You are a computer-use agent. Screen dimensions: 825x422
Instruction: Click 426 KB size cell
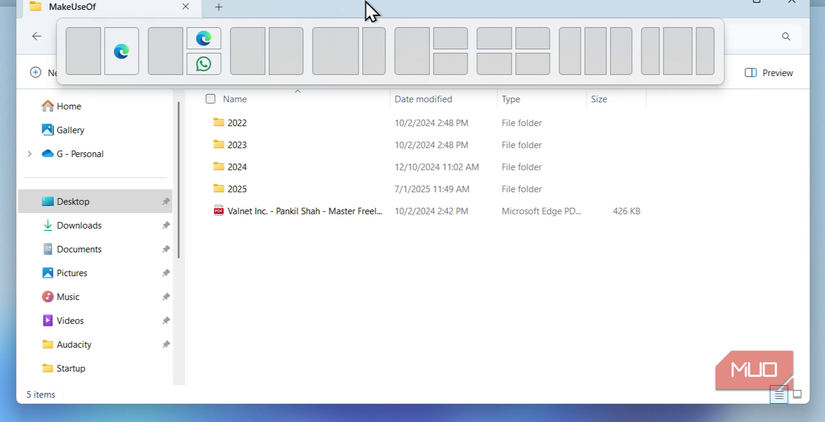pyautogui.click(x=626, y=211)
